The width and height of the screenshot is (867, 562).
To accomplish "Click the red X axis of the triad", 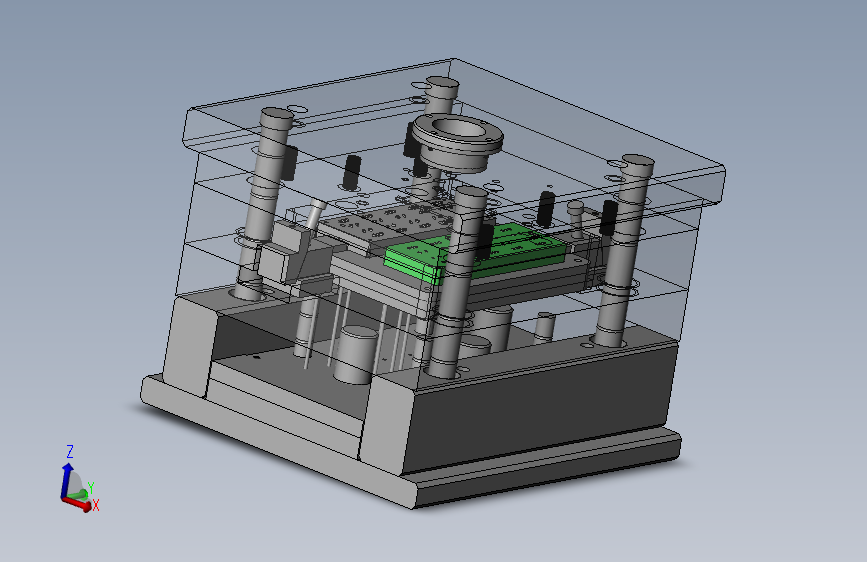I will click(77, 504).
